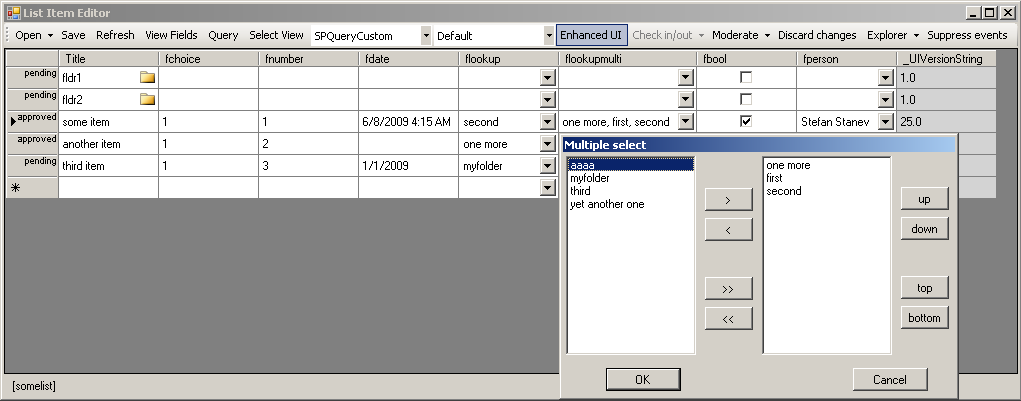Click the fdate column header
Viewport: 1021px width, 401px height.
(x=408, y=59)
